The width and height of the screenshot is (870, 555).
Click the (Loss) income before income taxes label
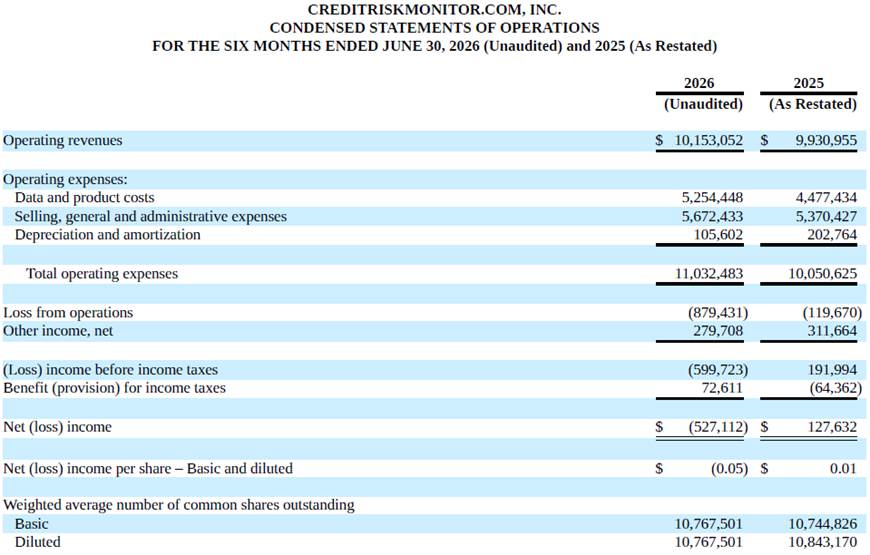(110, 370)
